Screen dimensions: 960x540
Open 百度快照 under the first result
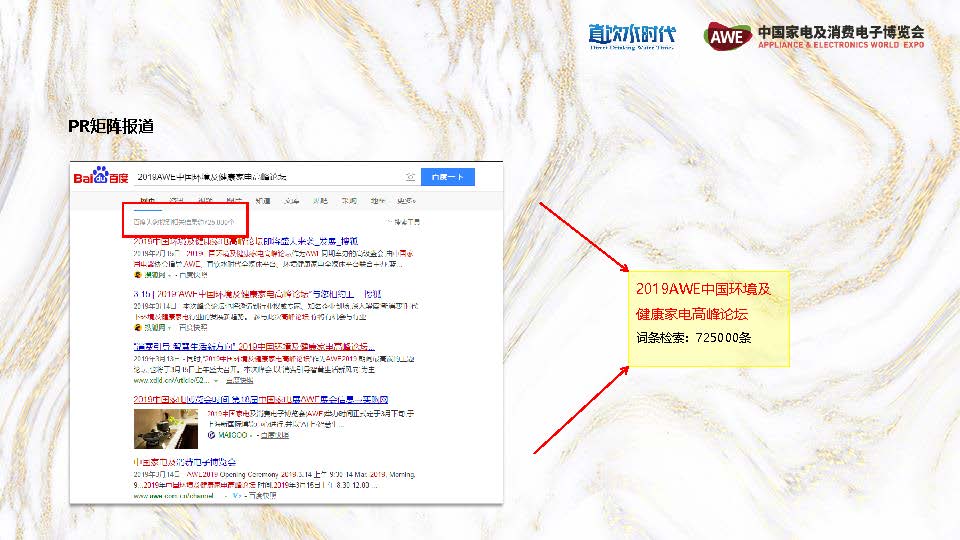click(193, 275)
